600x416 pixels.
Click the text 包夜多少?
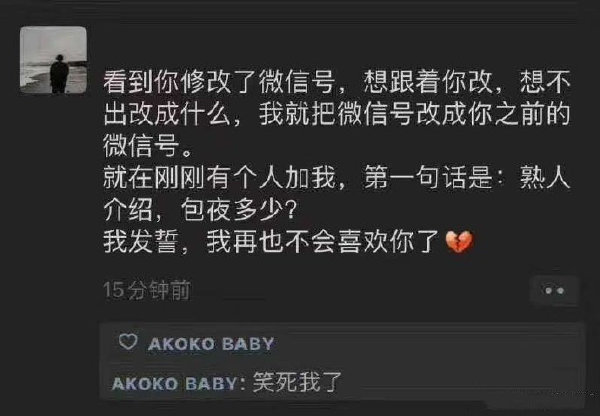pos(238,210)
